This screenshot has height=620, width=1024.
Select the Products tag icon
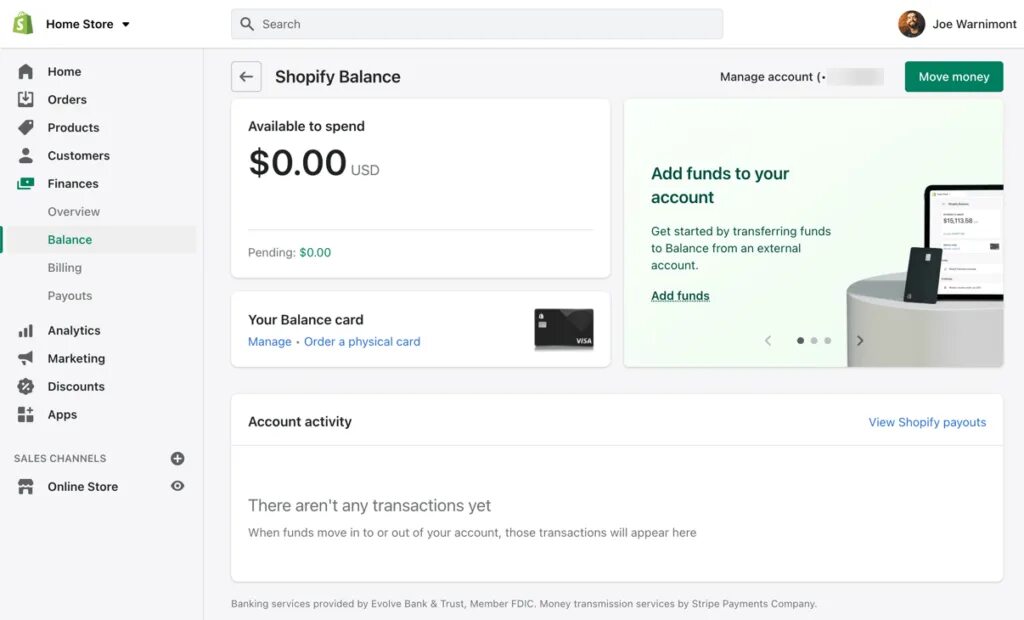[25, 127]
